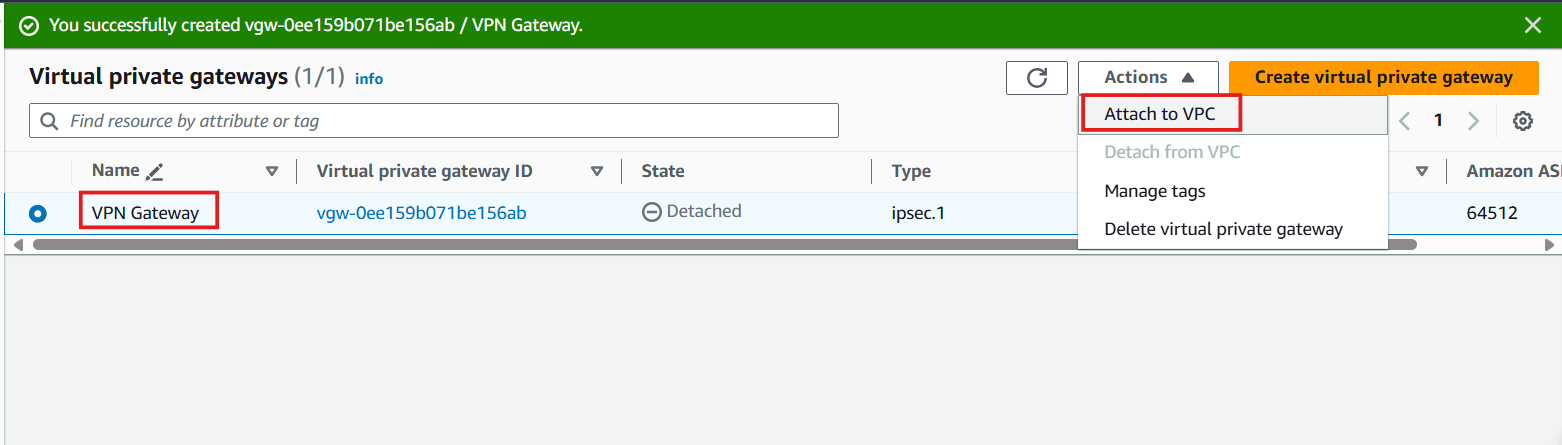1562x445 pixels.
Task: Open the vgw-0ee159b071be156ab gateway link
Action: pyautogui.click(x=421, y=213)
